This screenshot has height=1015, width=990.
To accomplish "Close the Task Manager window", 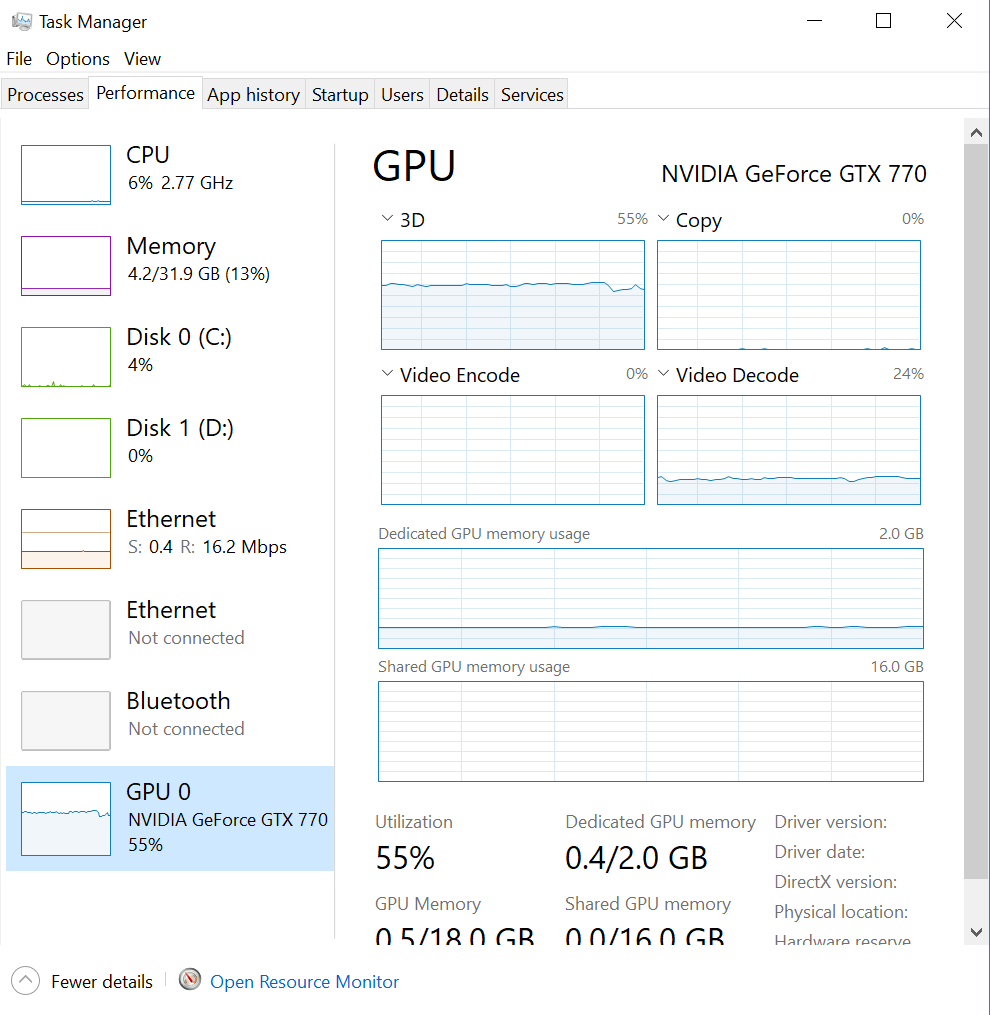I will pyautogui.click(x=954, y=21).
